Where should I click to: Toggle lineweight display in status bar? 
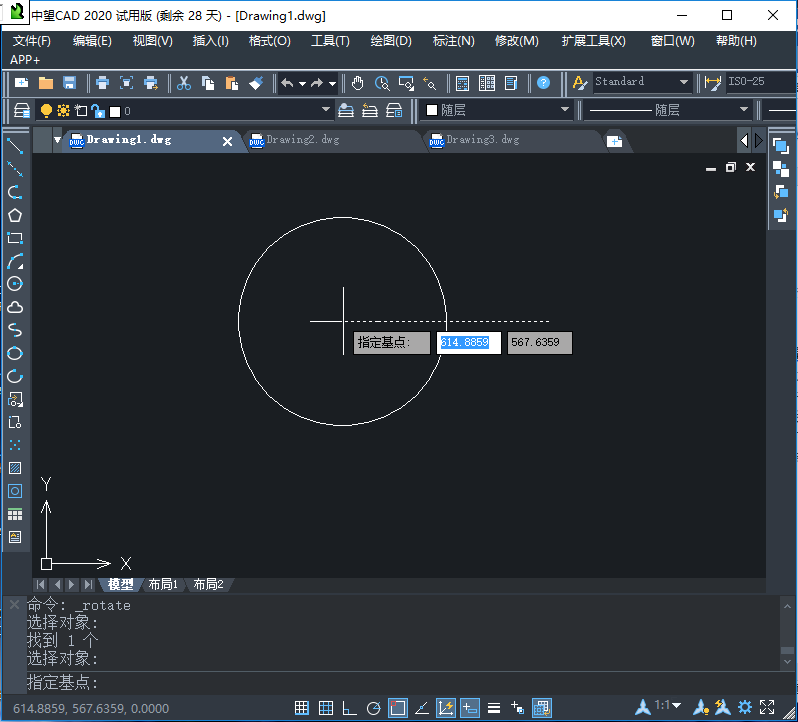[493, 708]
